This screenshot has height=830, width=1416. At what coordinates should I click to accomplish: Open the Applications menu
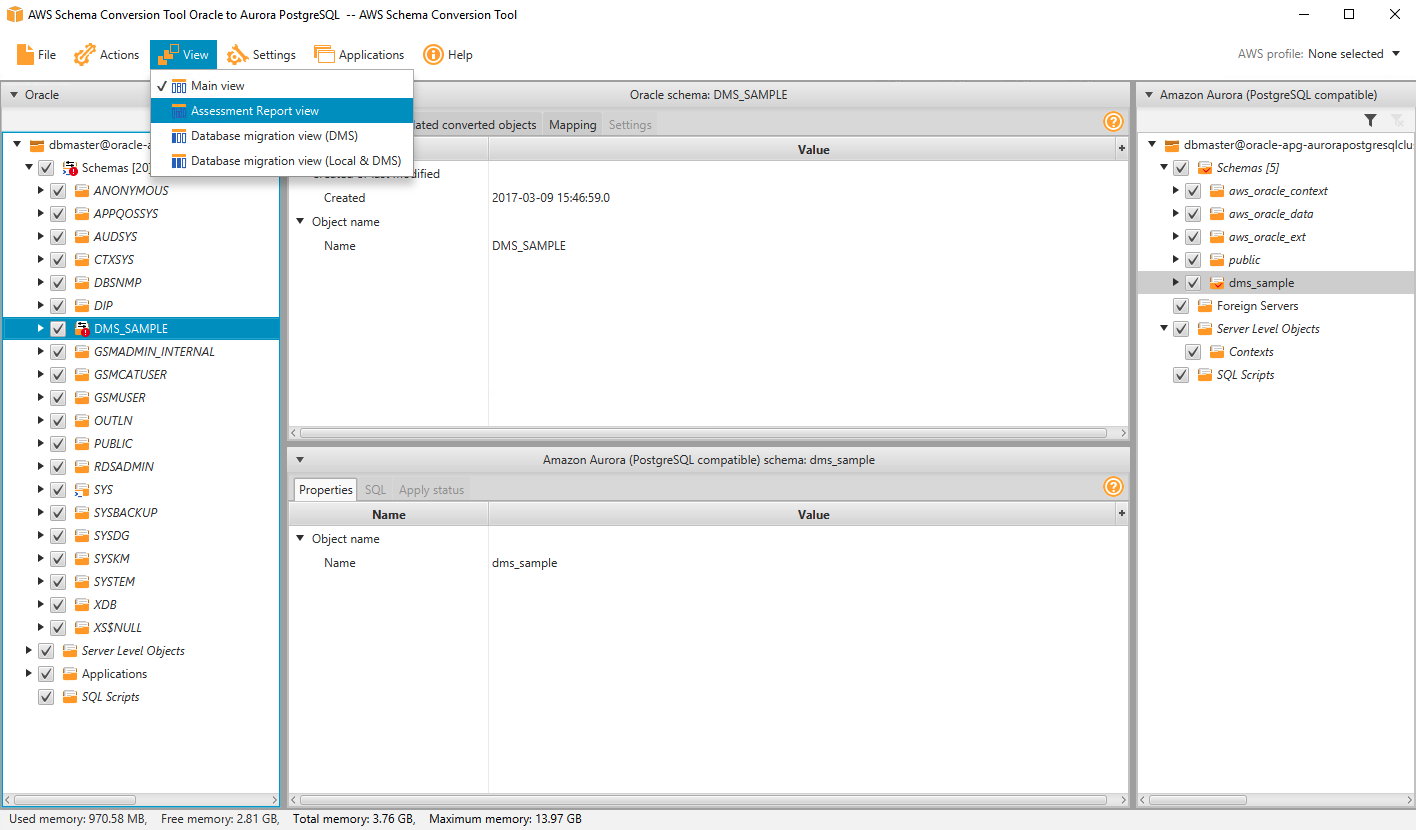[x=359, y=55]
